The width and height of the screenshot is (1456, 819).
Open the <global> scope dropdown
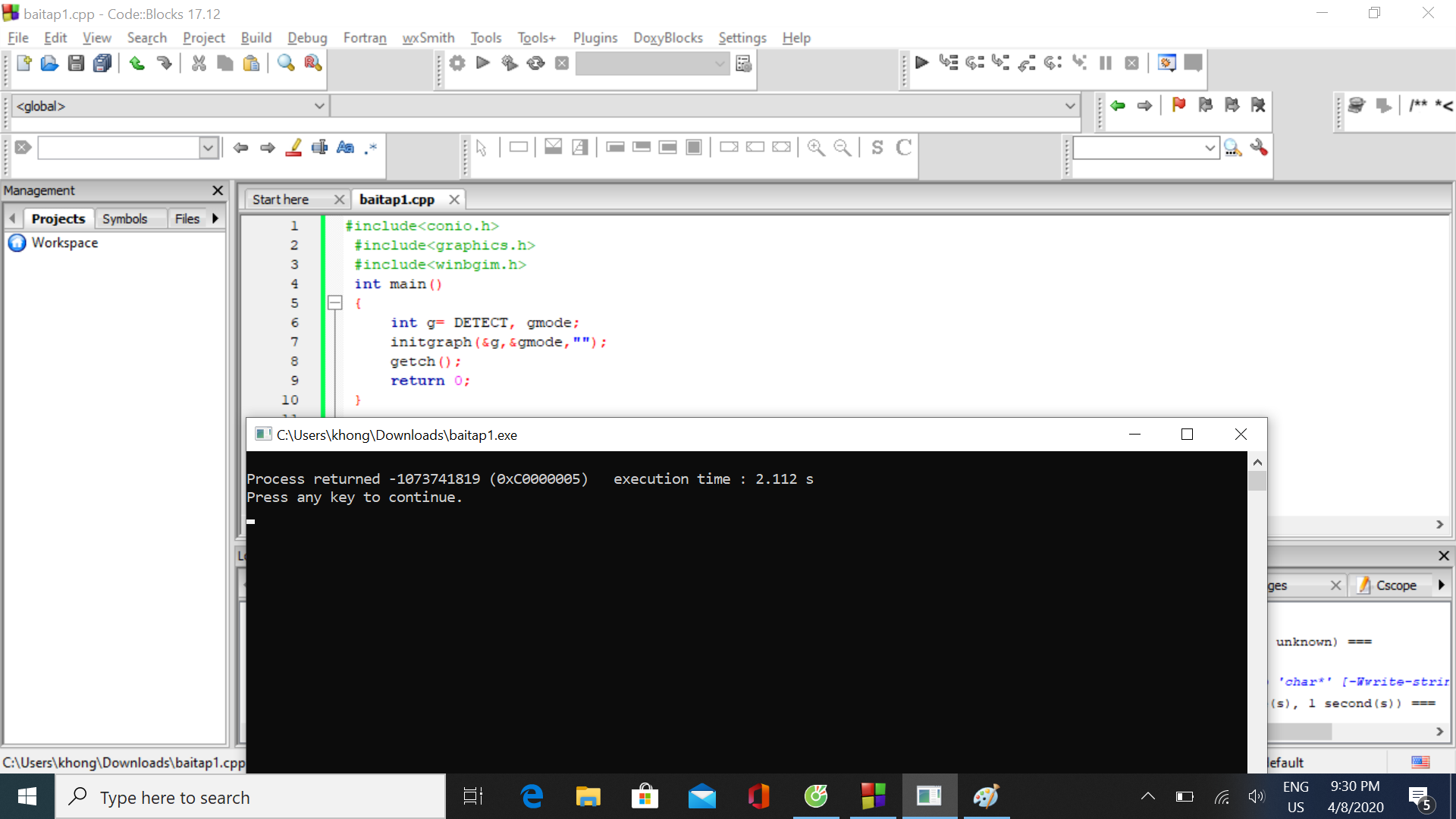[319, 106]
